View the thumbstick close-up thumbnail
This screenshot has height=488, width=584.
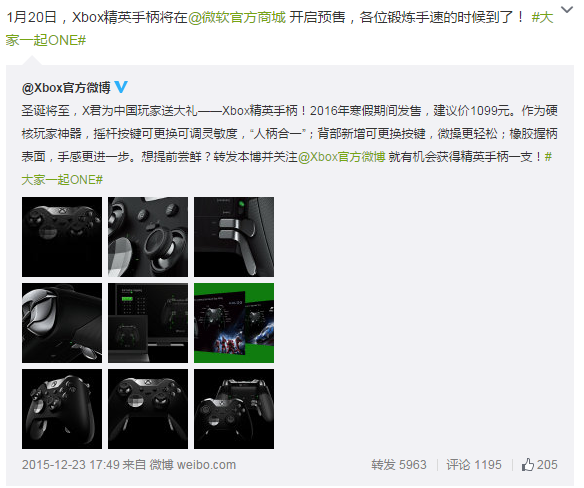[148, 237]
